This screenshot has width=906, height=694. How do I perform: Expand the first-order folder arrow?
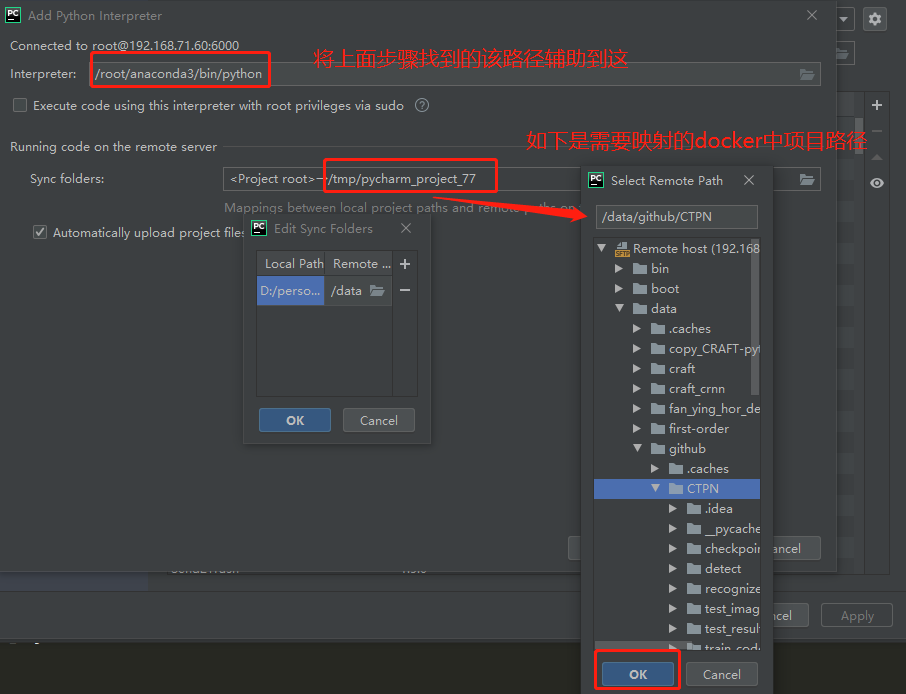[637, 429]
